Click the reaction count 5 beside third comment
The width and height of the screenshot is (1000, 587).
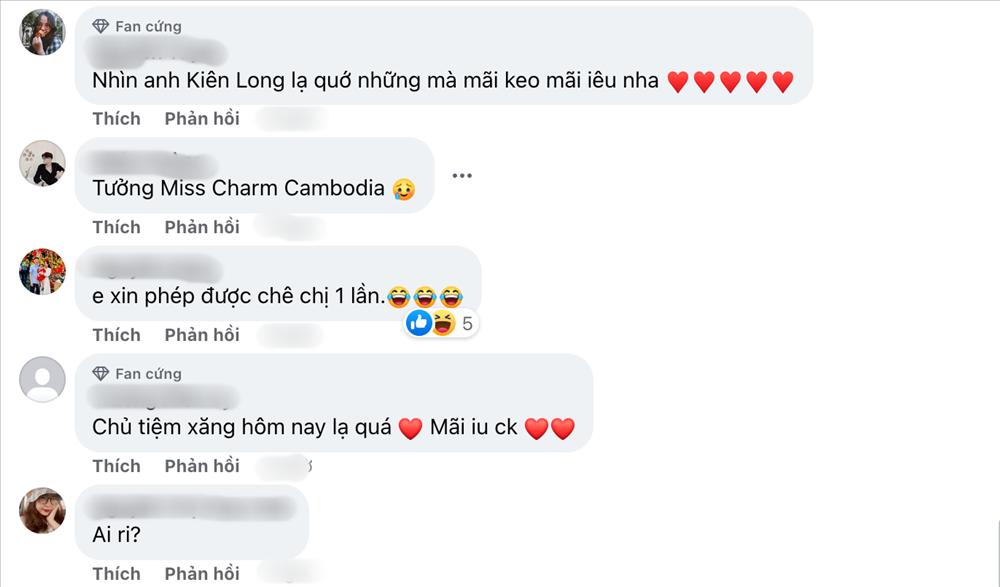coord(465,323)
